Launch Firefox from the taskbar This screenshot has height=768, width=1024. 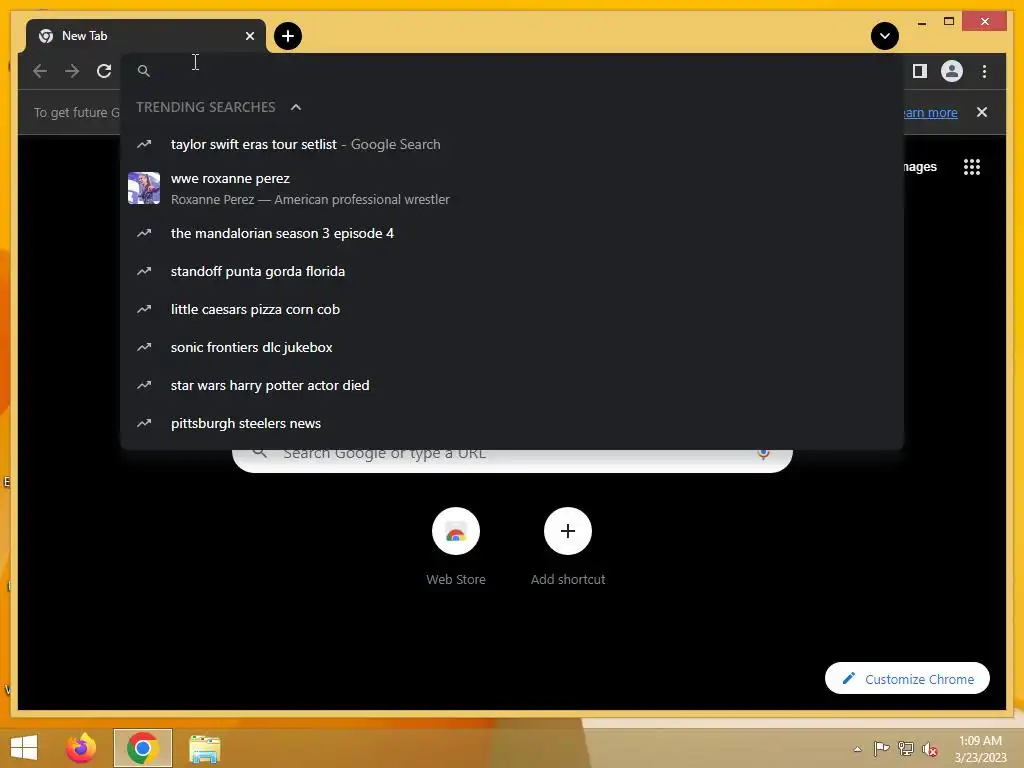point(81,748)
